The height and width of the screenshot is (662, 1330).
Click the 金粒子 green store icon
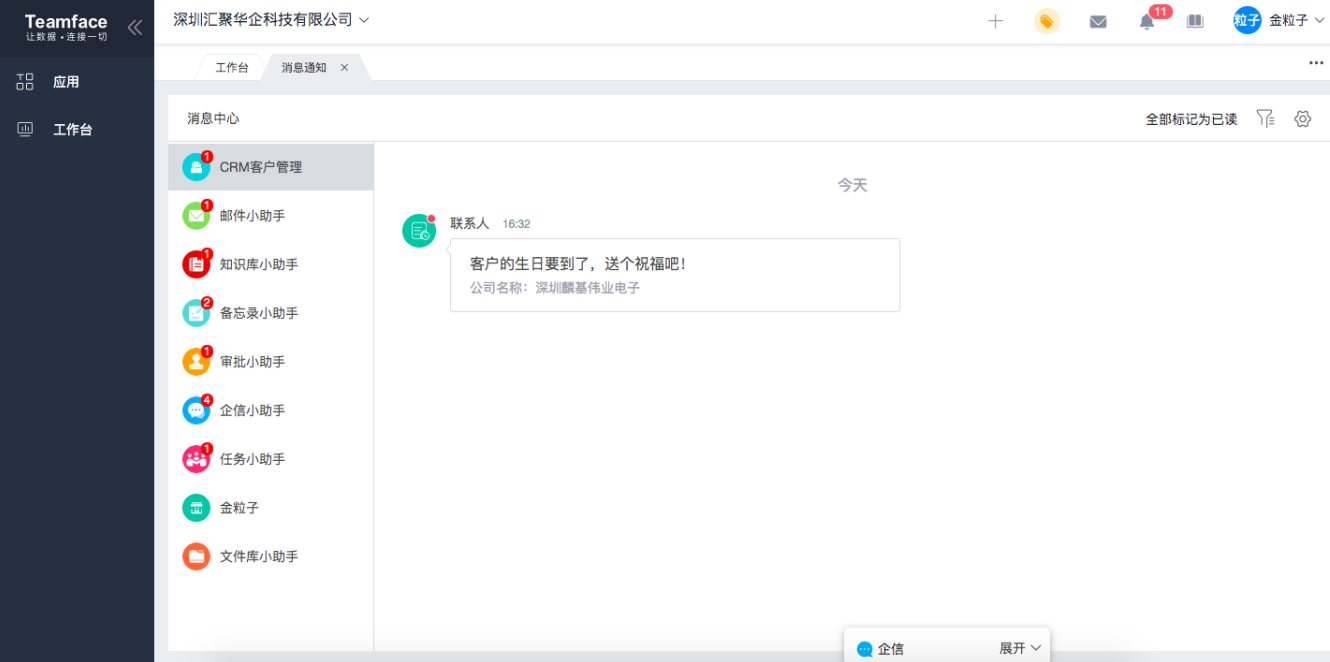pyautogui.click(x=196, y=507)
